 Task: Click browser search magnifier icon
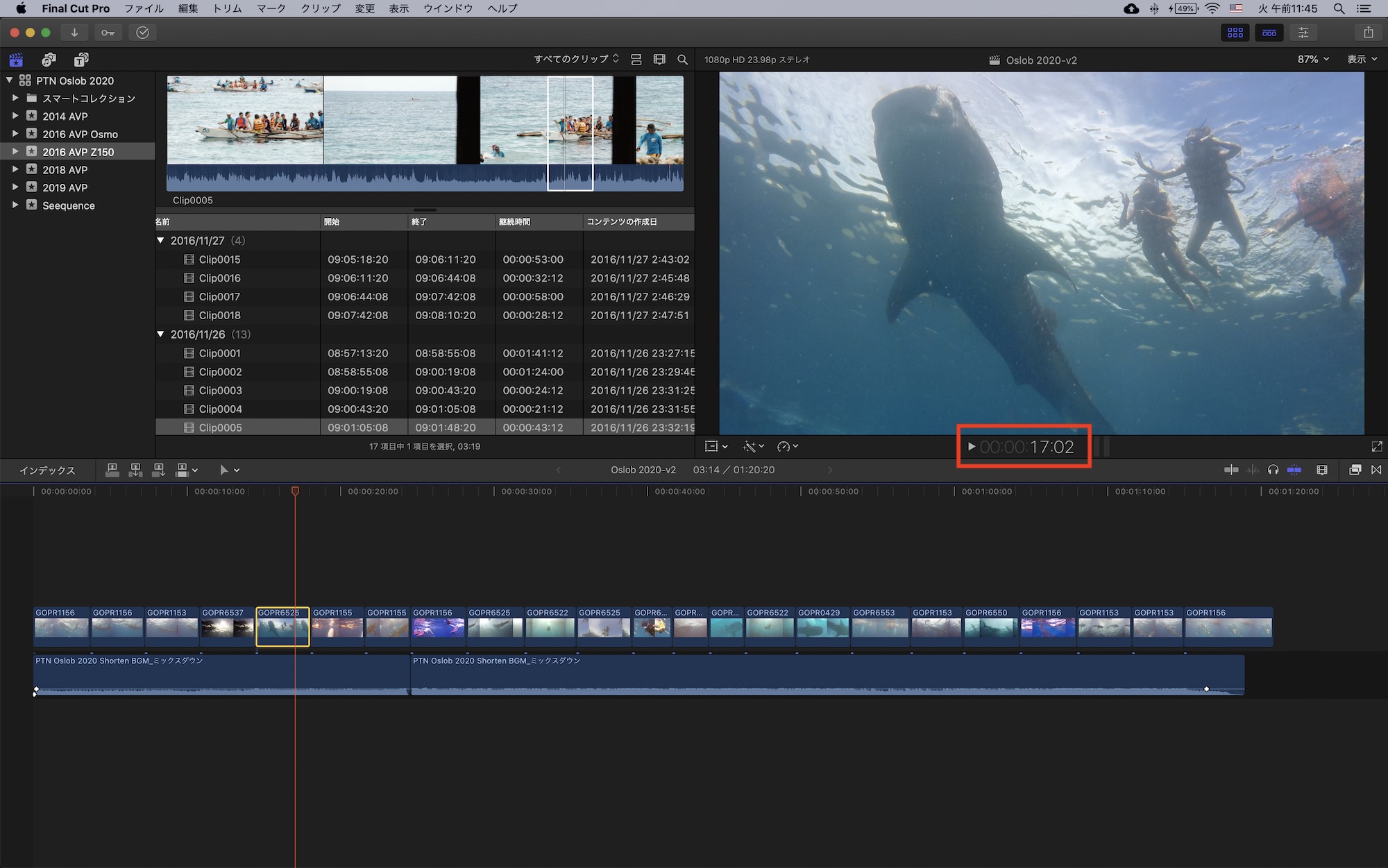point(682,60)
